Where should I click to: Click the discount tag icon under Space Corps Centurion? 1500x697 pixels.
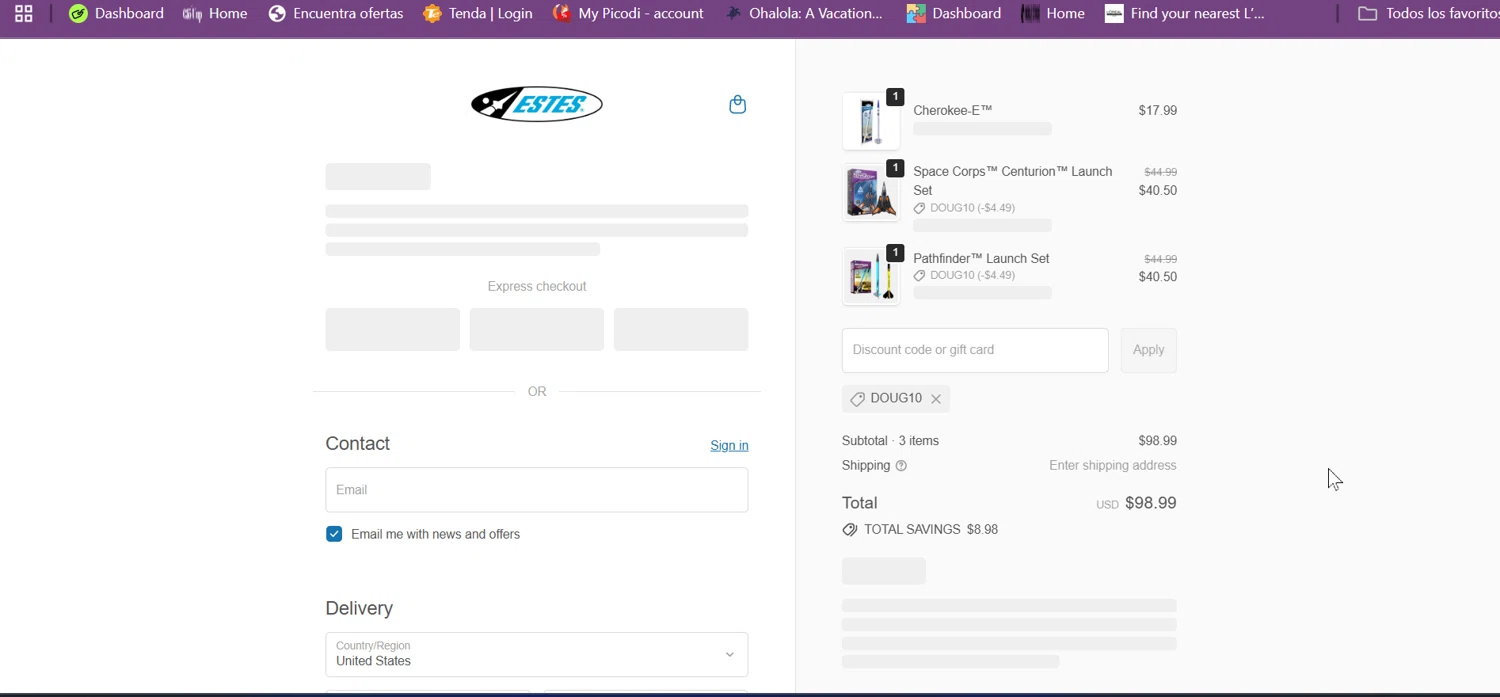pos(919,209)
